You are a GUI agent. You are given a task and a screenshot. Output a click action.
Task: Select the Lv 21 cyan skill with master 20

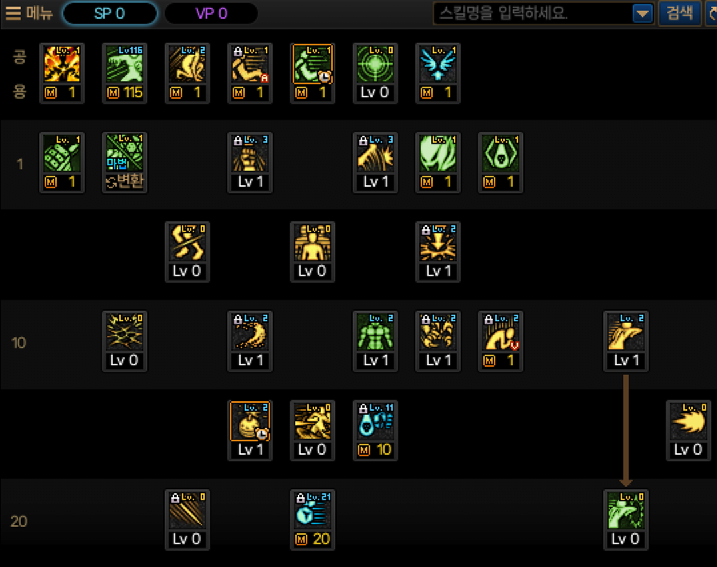pyautogui.click(x=312, y=511)
